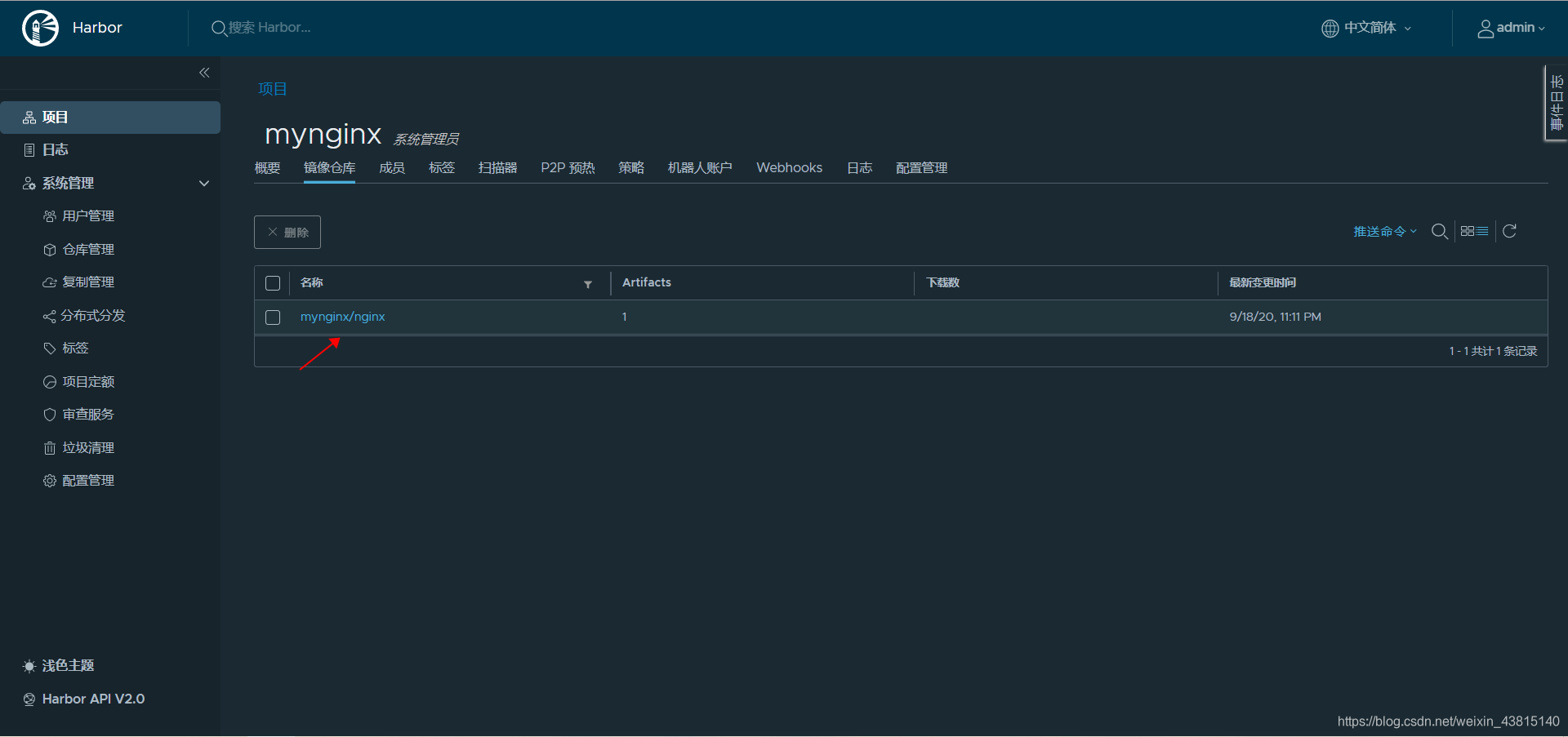Click the 标签 tag icon in sidebar

(50, 349)
